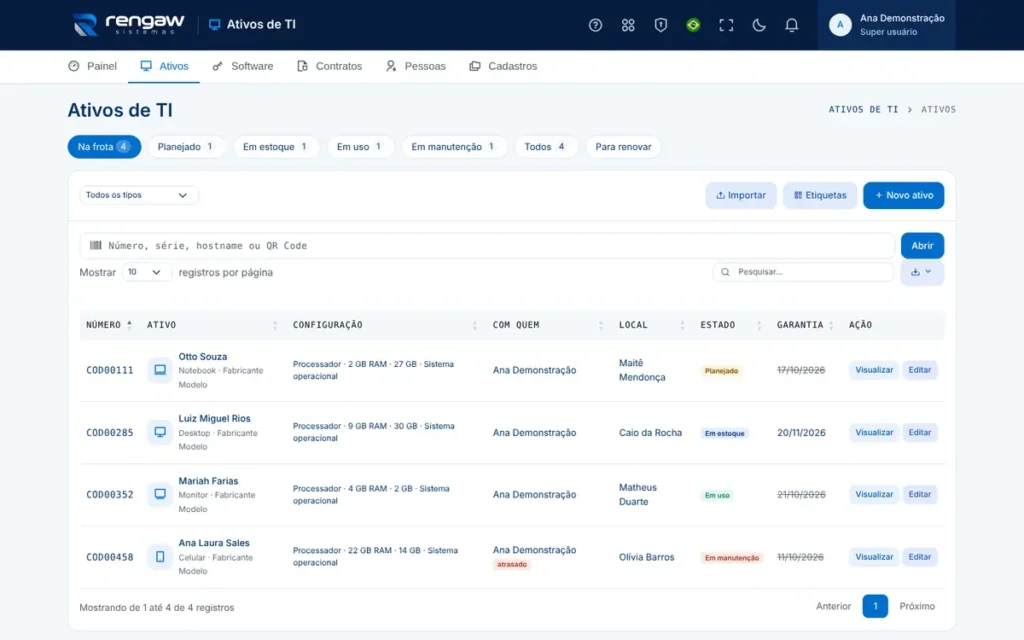Screen dimensions: 1024x640
Task: Select the Na frota filter
Action: click(x=104, y=147)
